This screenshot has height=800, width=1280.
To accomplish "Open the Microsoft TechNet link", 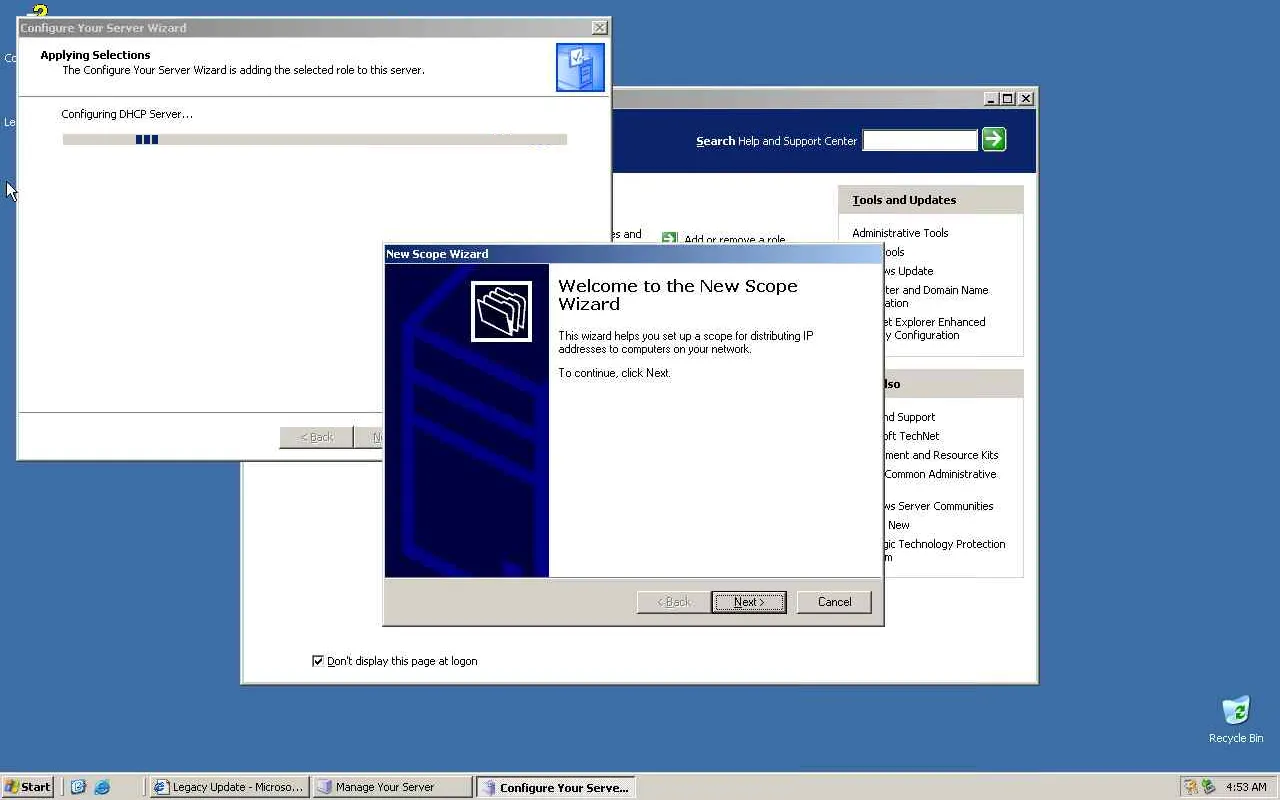I will [910, 436].
